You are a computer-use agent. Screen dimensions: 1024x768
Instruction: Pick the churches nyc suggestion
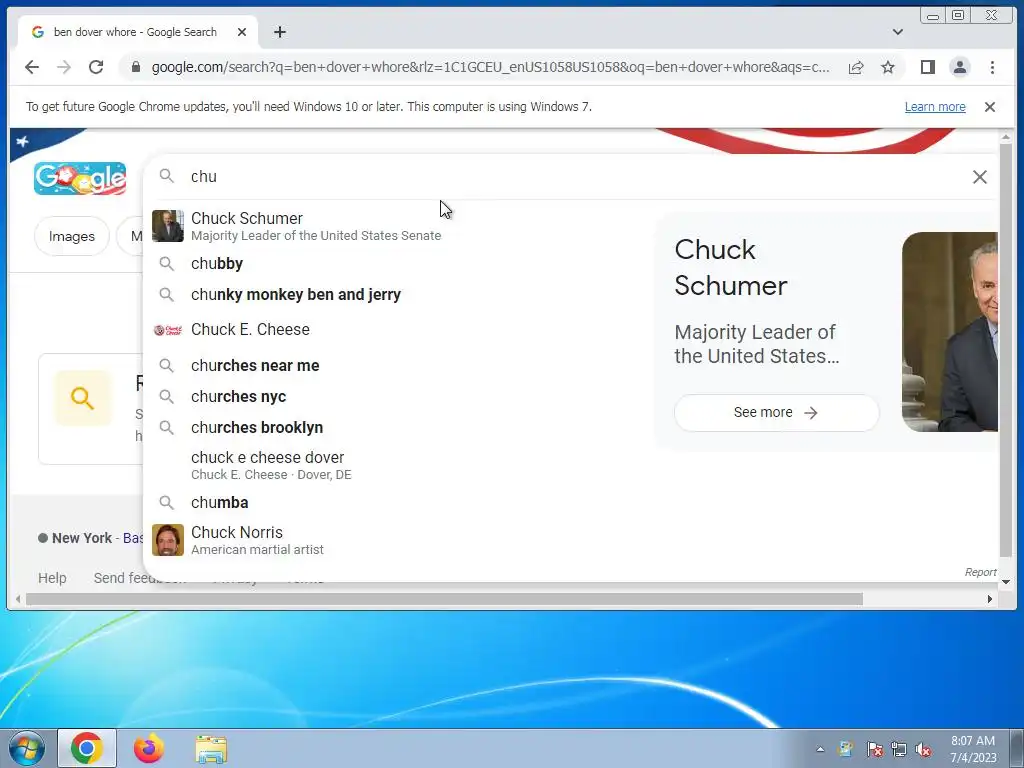[398, 396]
